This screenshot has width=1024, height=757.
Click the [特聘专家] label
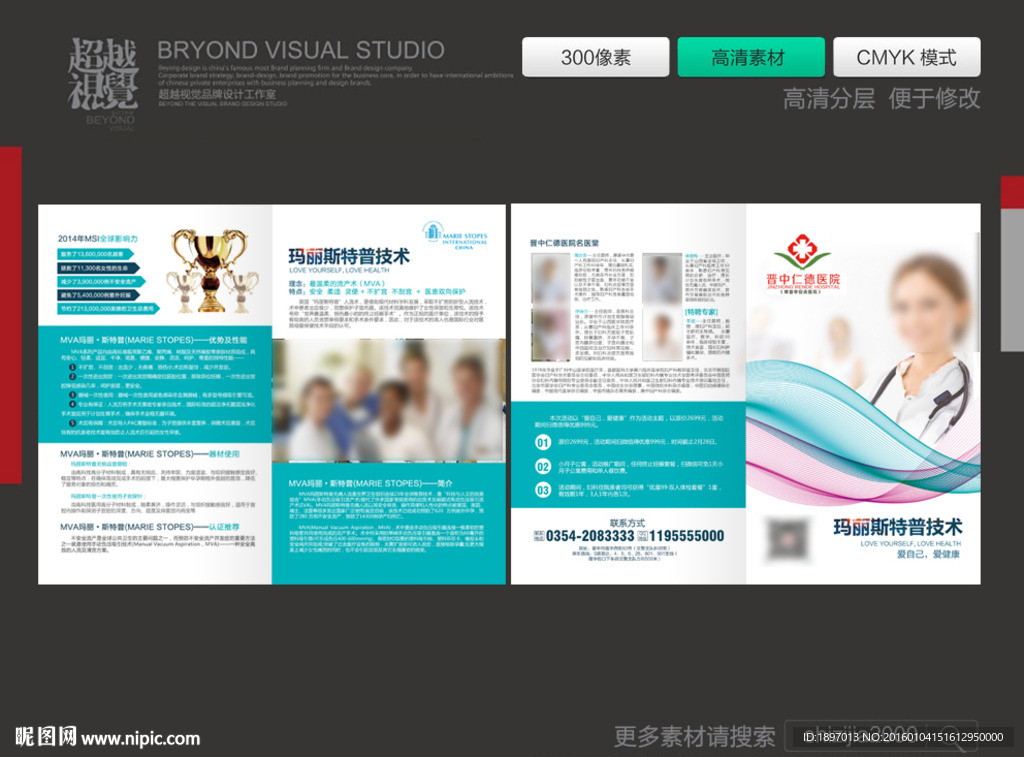[701, 312]
